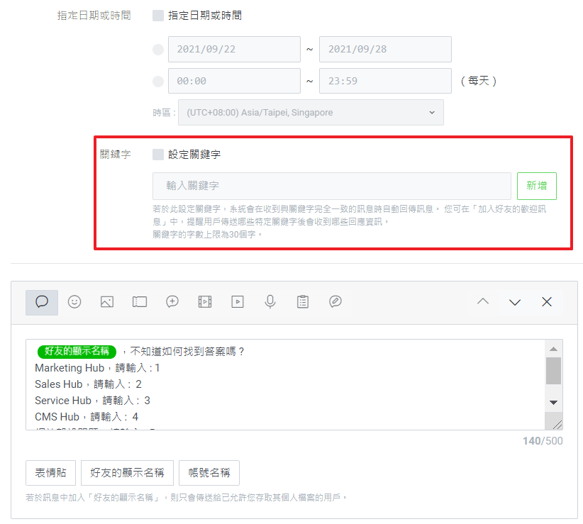
Task: Tick the 設定關鍵字 checkbox
Action: pyautogui.click(x=158, y=154)
